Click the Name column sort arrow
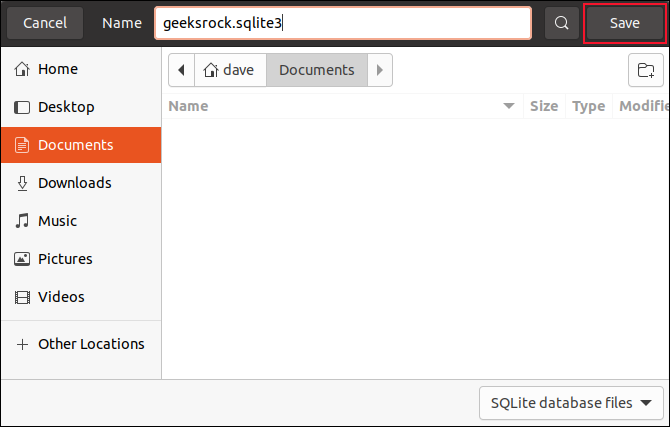This screenshot has width=670, height=427. 509,106
